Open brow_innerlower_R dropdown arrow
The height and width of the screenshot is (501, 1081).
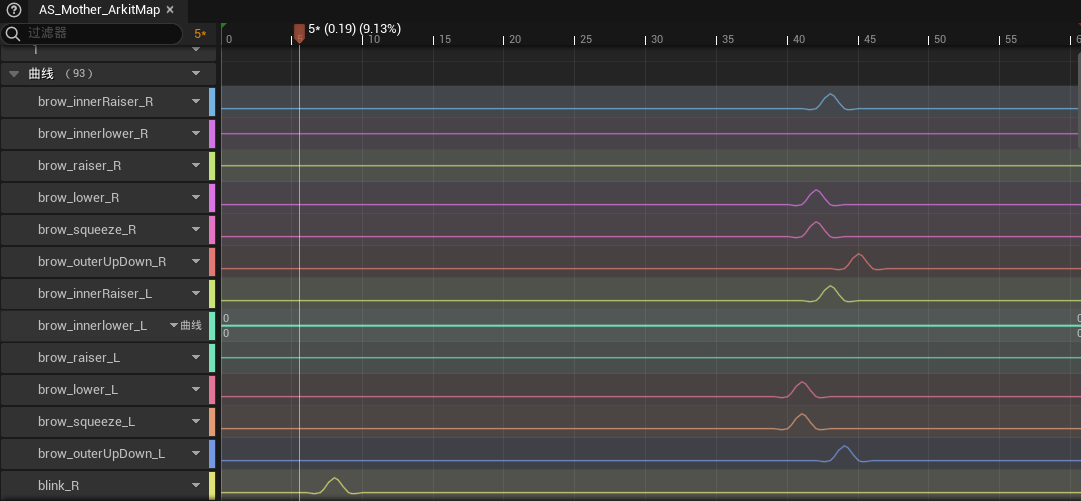pos(196,133)
